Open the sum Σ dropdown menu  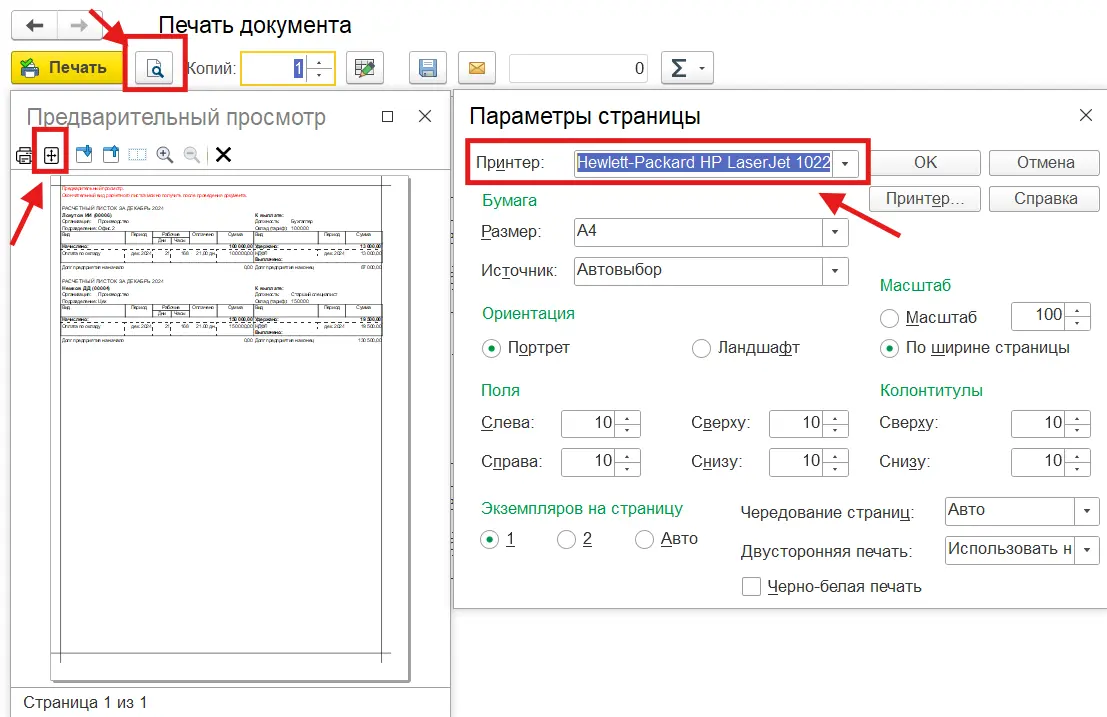tap(687, 68)
